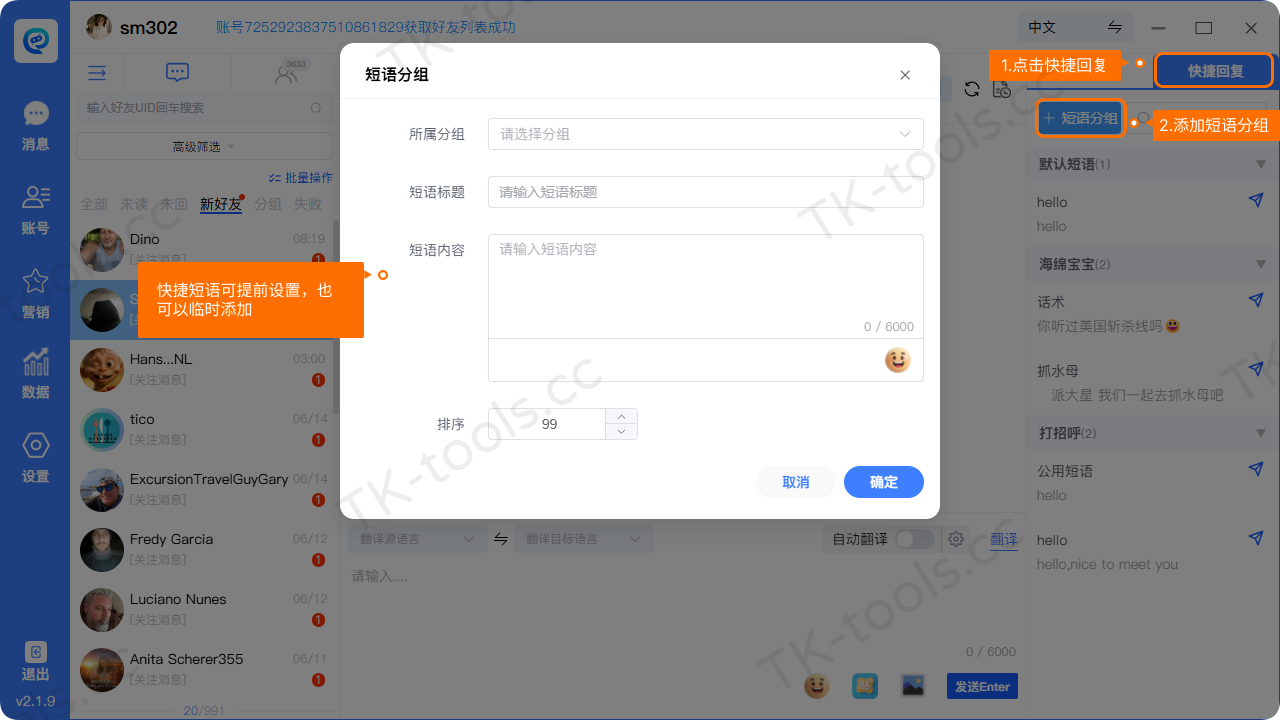
Task: Send the 'hello,nice to meet you' phrase
Action: [x=1256, y=538]
